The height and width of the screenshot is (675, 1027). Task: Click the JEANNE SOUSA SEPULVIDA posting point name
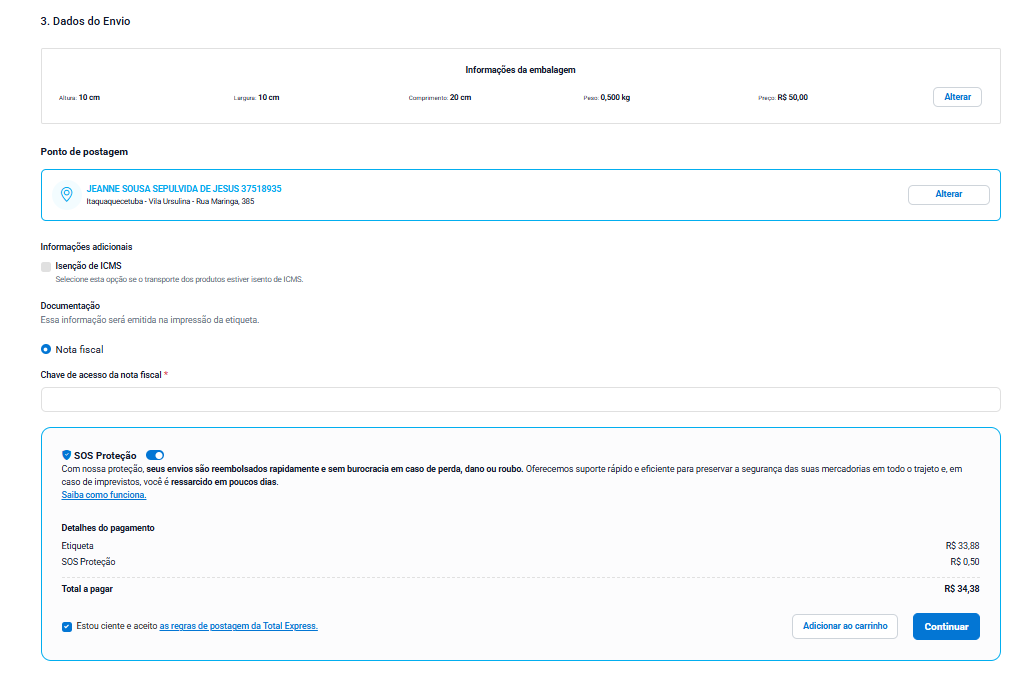184,188
